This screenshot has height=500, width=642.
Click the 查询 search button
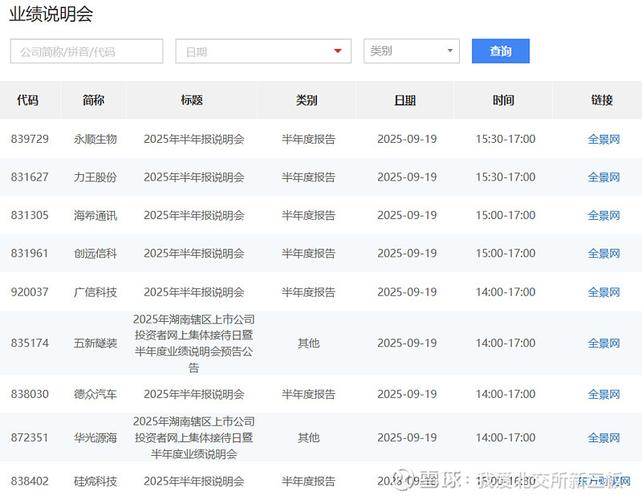pyautogui.click(x=500, y=51)
